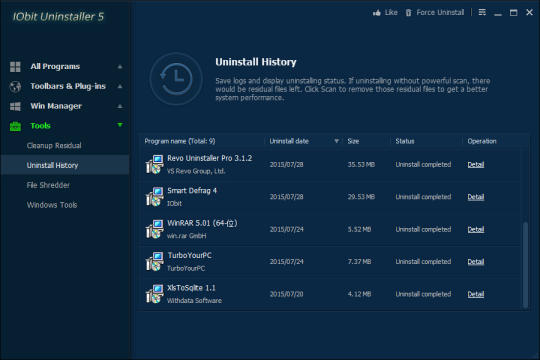Open the hamburger options menu icon

[x=482, y=12]
